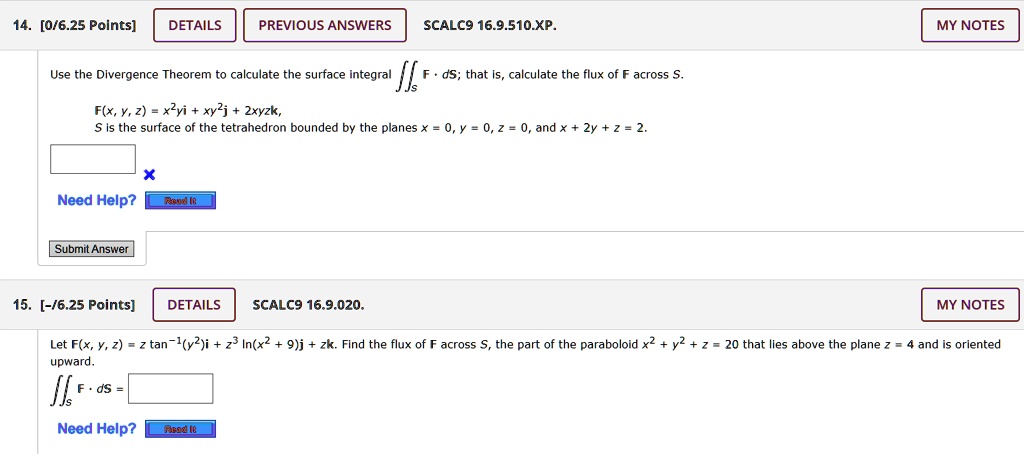Open Read It help for question 15

(181, 429)
